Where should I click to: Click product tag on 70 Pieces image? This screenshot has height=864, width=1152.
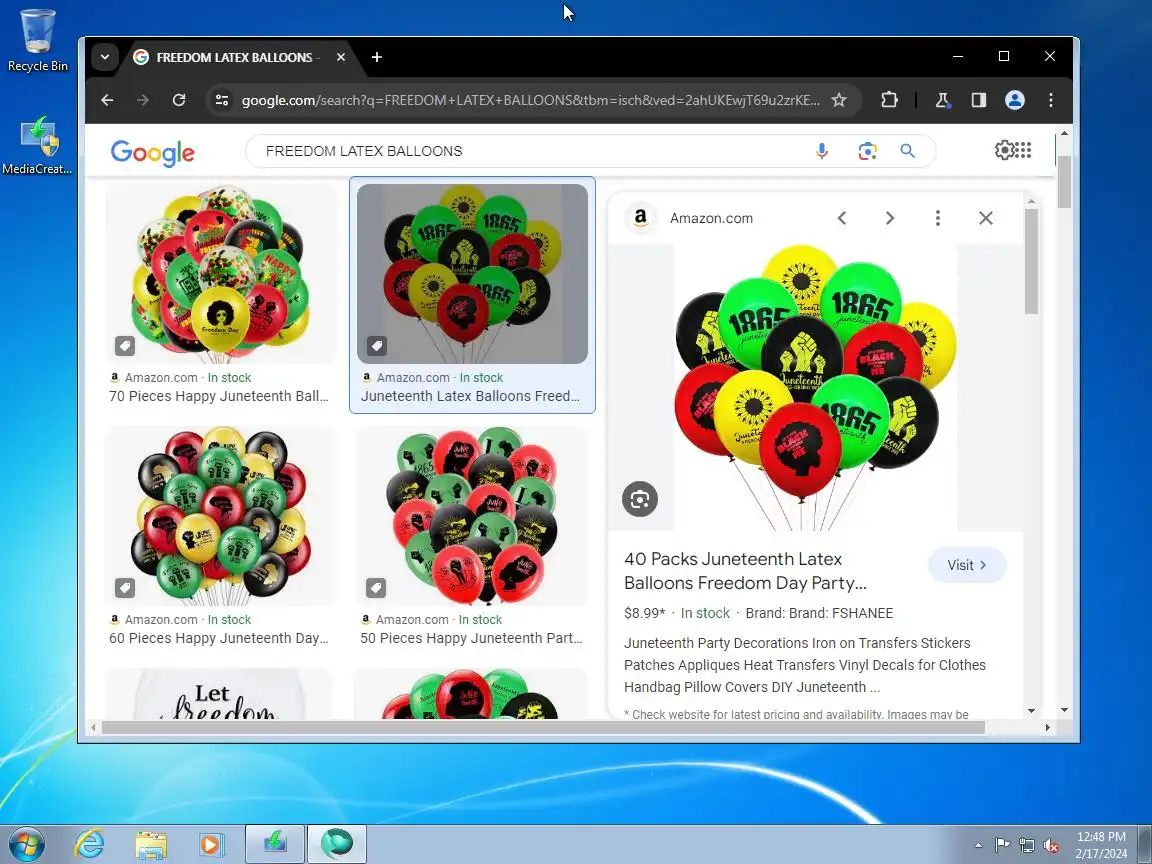pos(125,346)
